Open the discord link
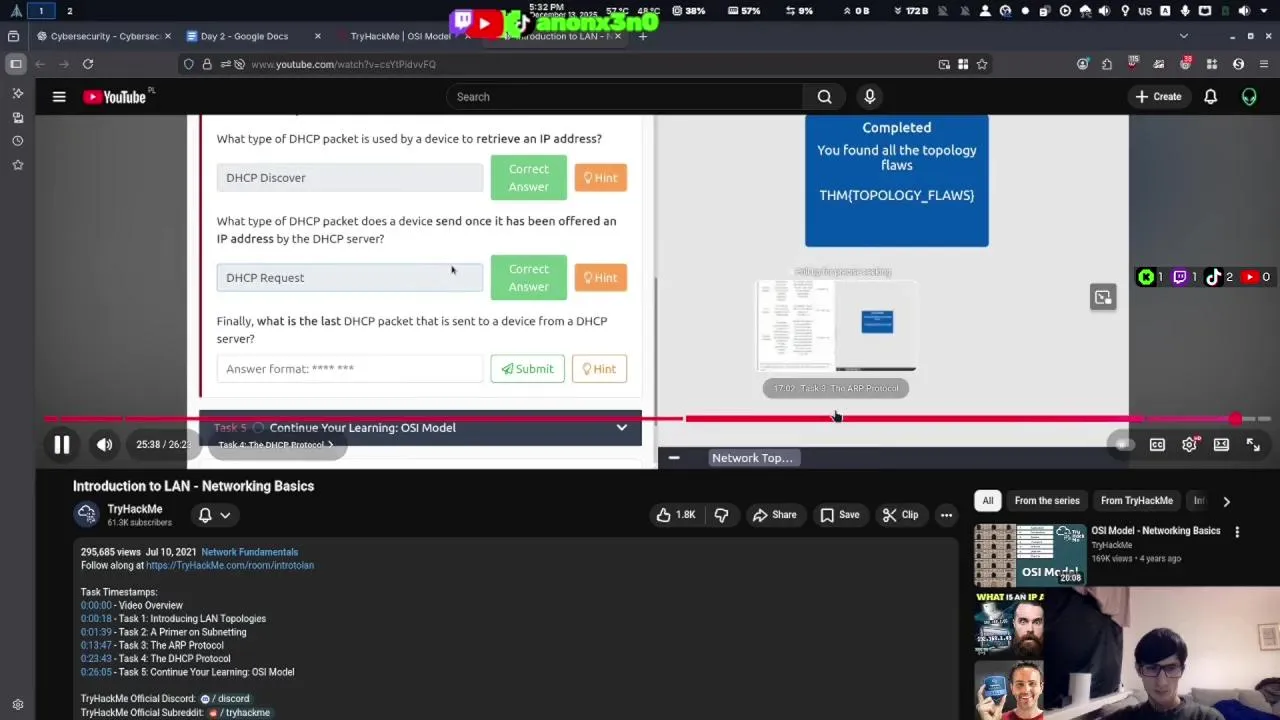Image resolution: width=1280 pixels, height=720 pixels. click(x=225, y=699)
